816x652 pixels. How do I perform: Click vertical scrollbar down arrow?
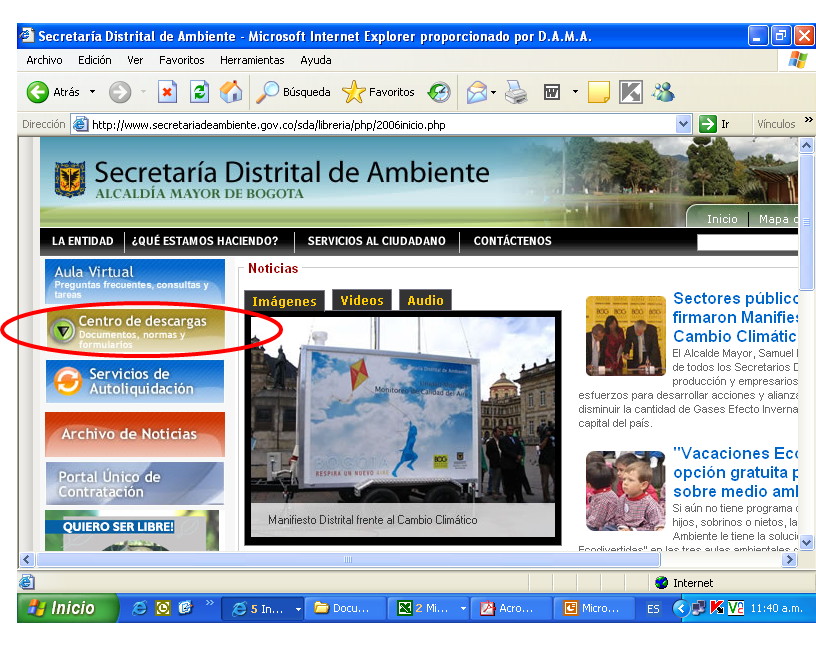click(807, 543)
